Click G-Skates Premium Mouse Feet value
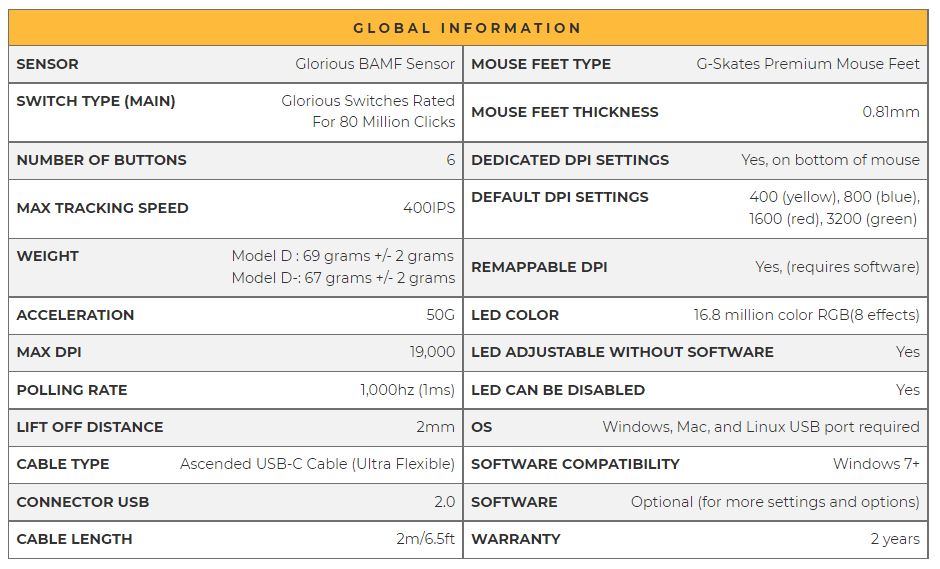The width and height of the screenshot is (940, 569). pyautogui.click(x=808, y=64)
